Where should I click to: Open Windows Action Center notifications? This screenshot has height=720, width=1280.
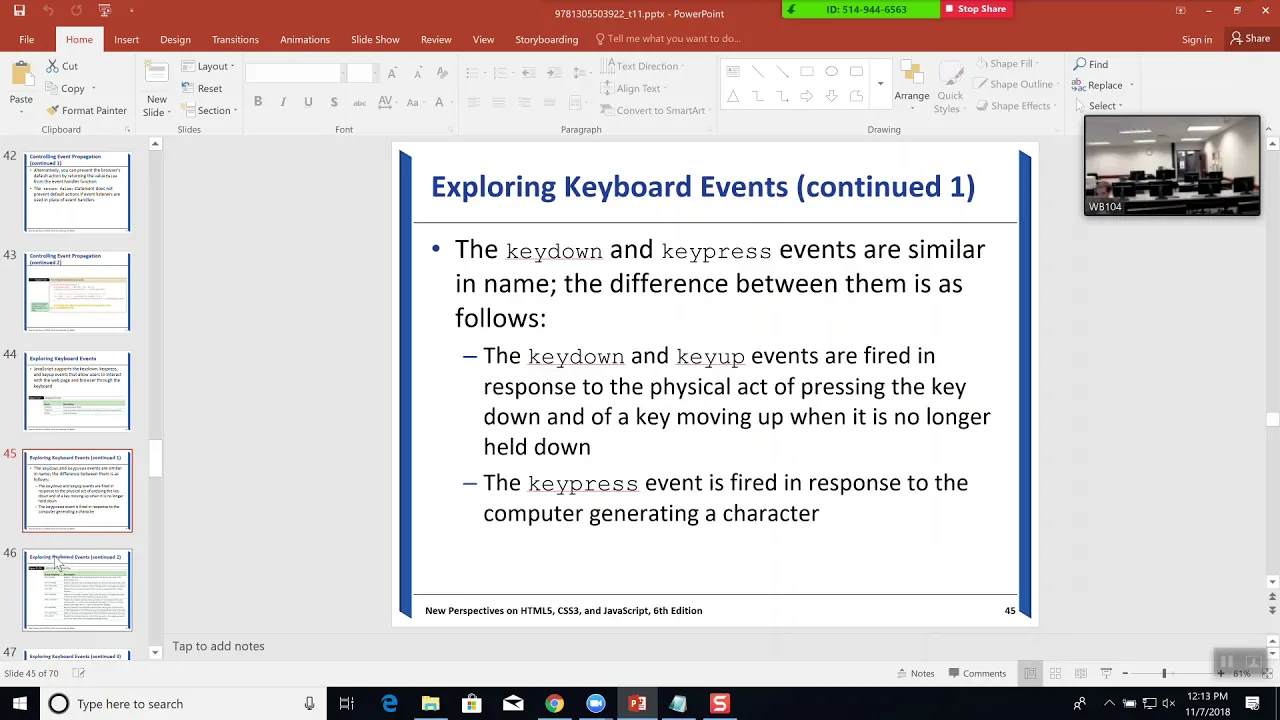pos(1253,704)
